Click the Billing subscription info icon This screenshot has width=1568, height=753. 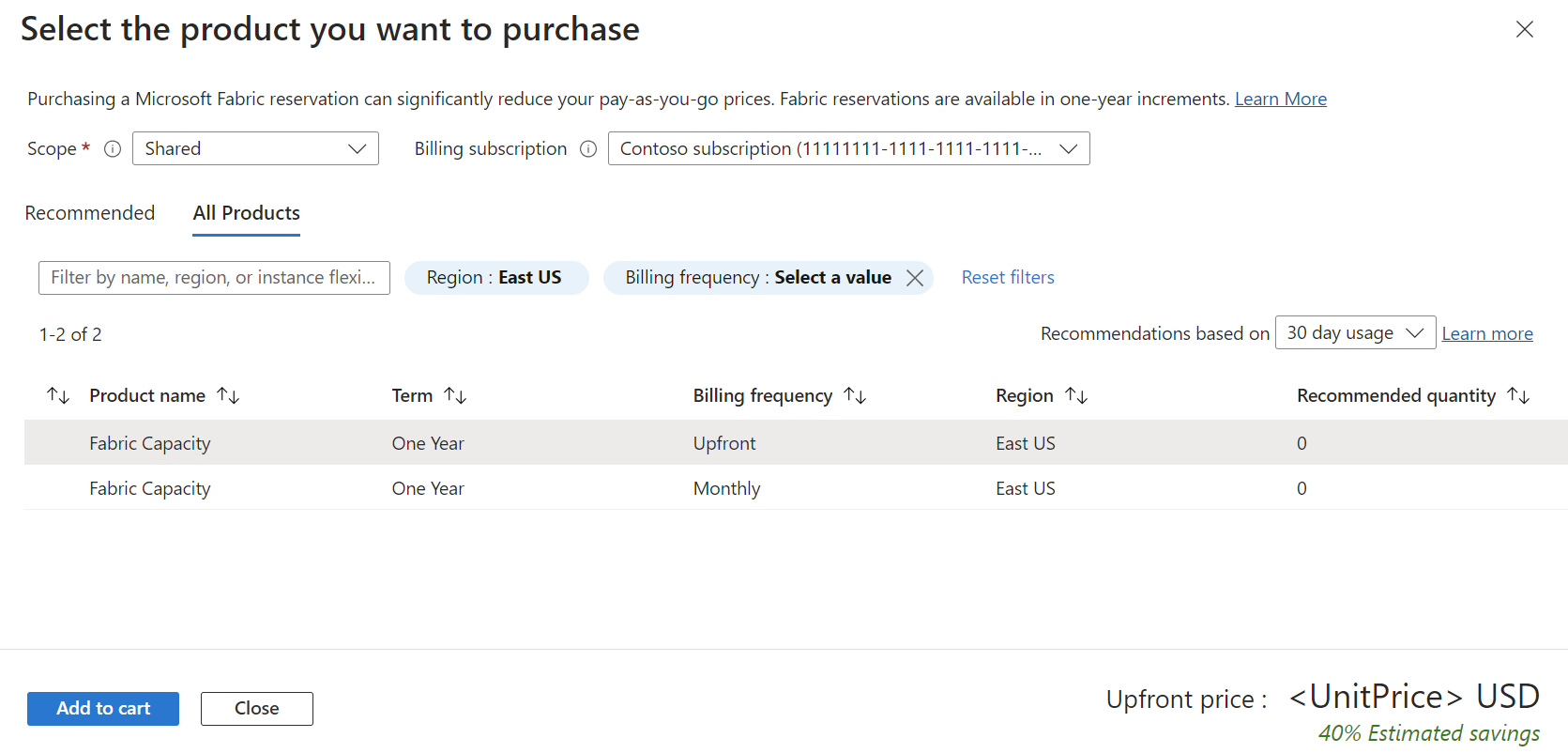pyautogui.click(x=588, y=148)
